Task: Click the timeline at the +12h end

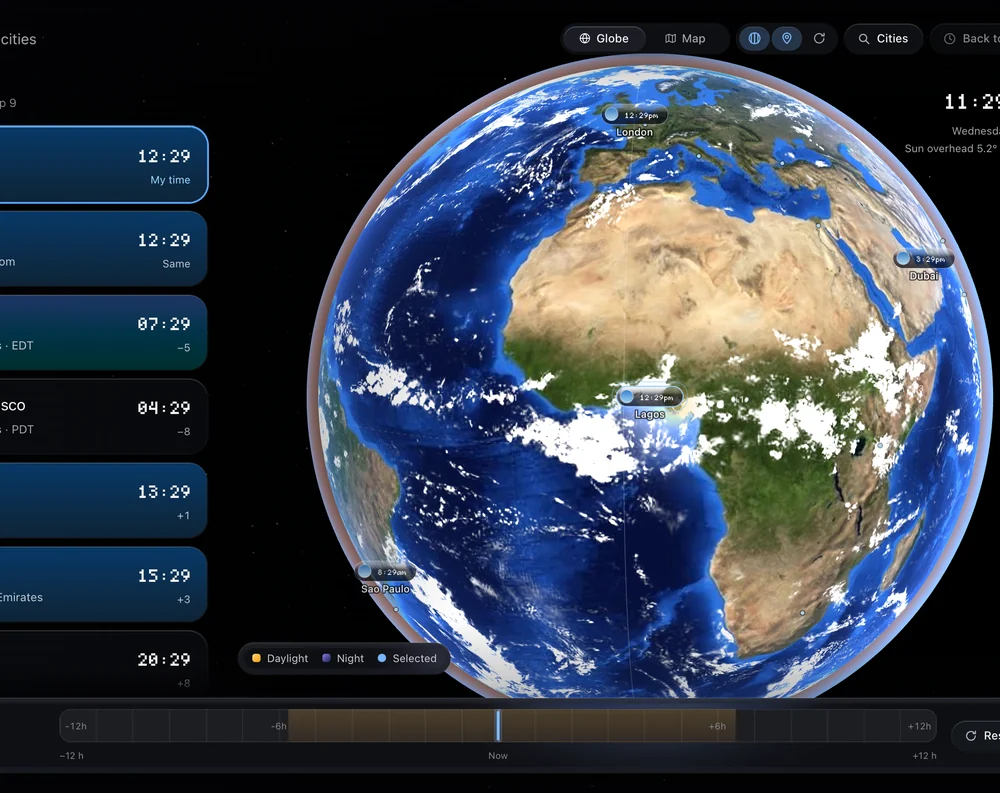Action: pos(920,726)
